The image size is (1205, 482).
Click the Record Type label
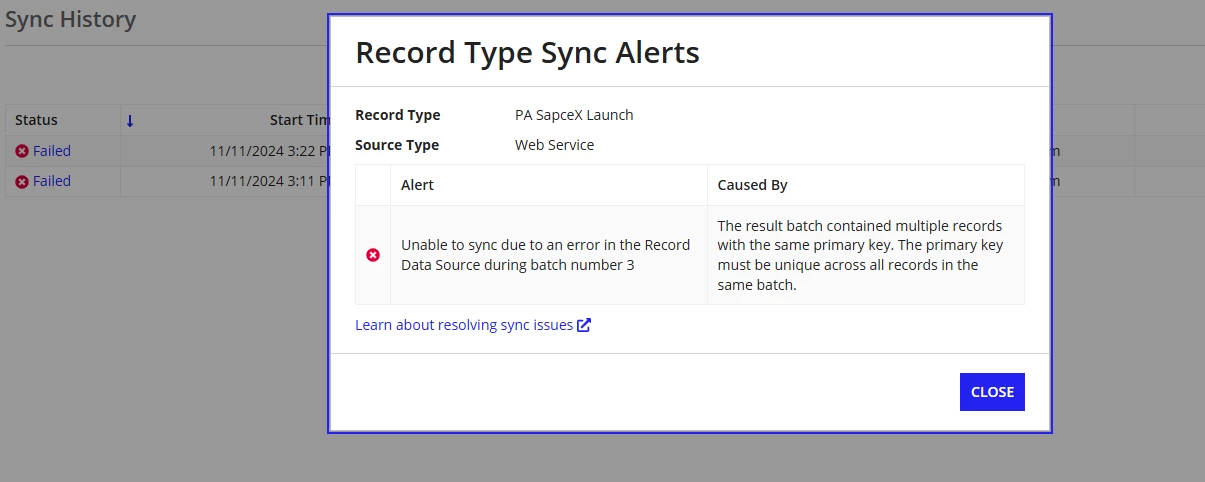[397, 115]
